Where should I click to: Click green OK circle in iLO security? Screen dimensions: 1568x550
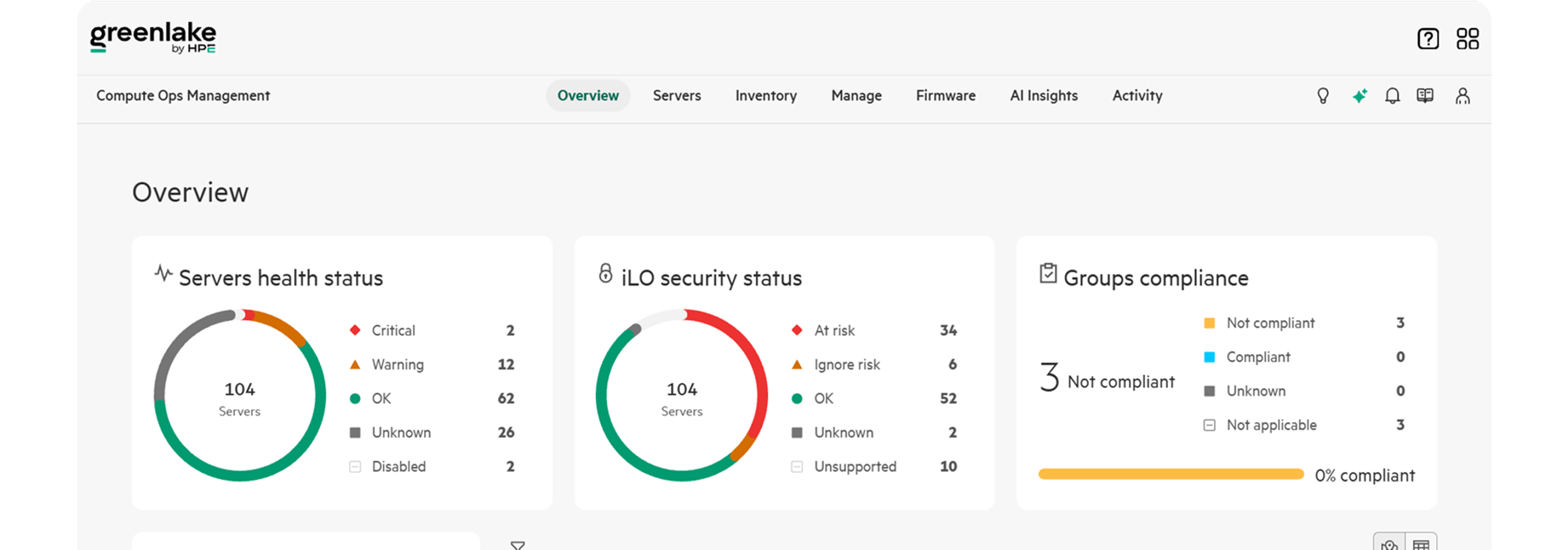point(797,398)
